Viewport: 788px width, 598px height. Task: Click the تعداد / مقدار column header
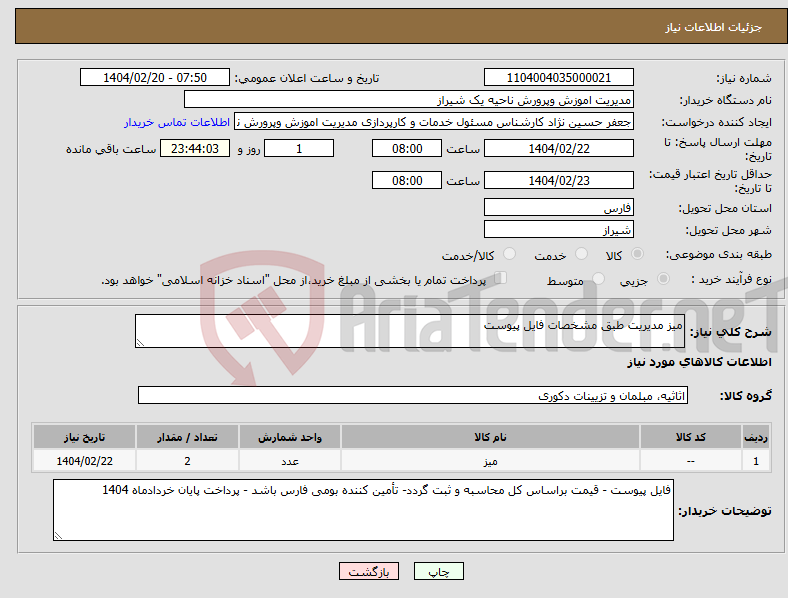click(x=187, y=437)
